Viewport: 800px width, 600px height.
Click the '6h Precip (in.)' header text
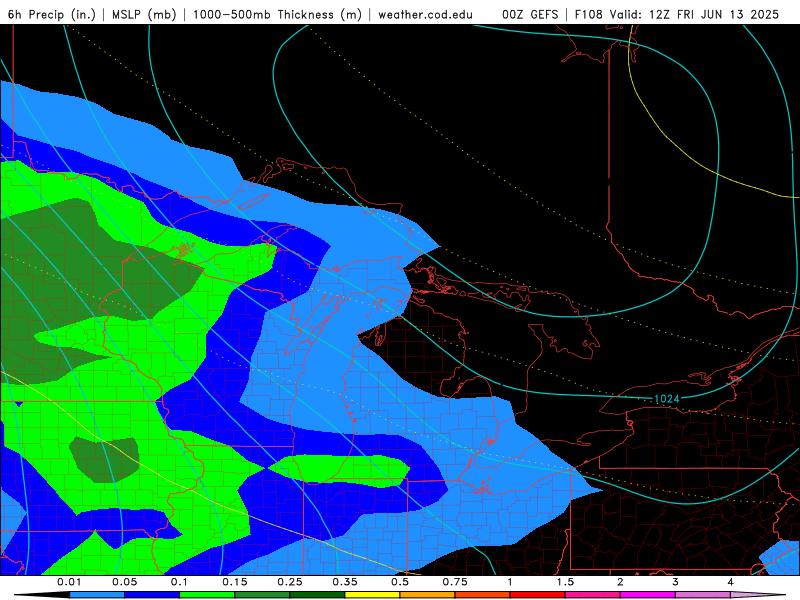(52, 14)
